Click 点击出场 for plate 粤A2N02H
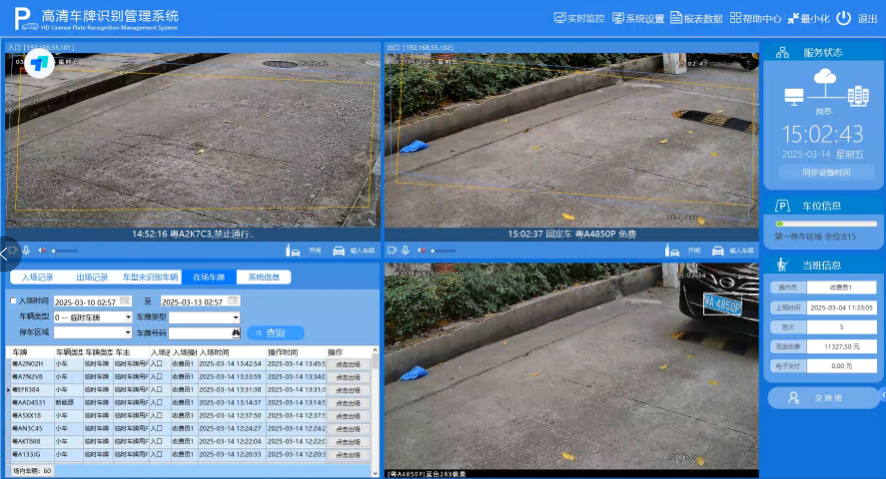Image resolution: width=886 pixels, height=479 pixels. [348, 364]
